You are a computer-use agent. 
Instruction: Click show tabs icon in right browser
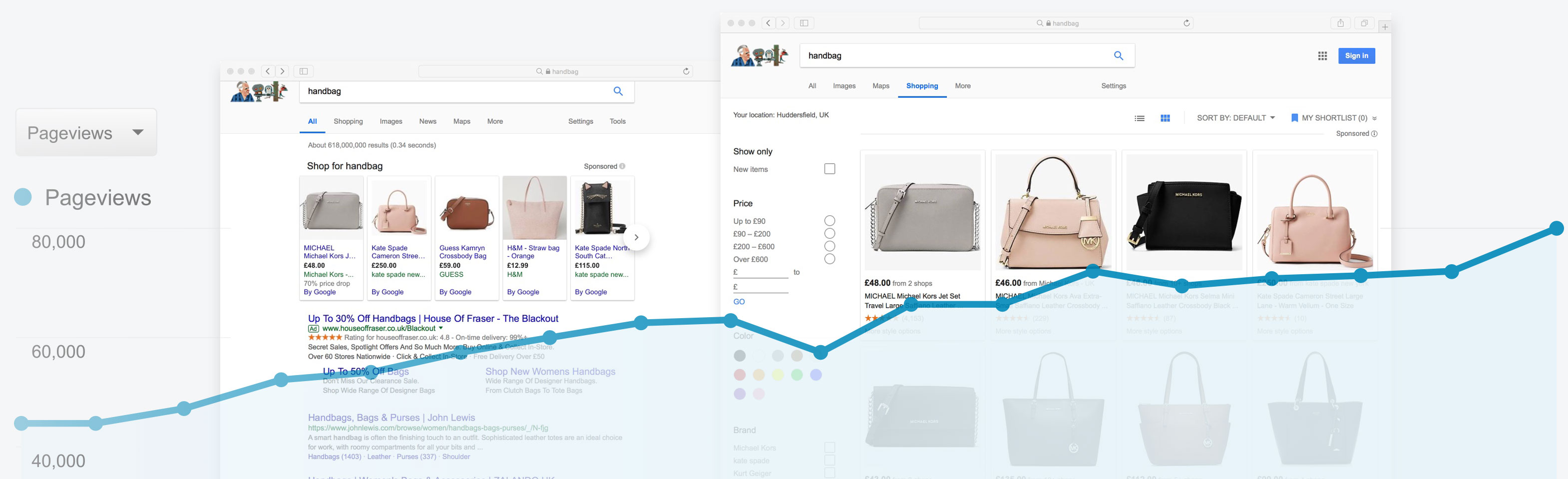point(1364,23)
